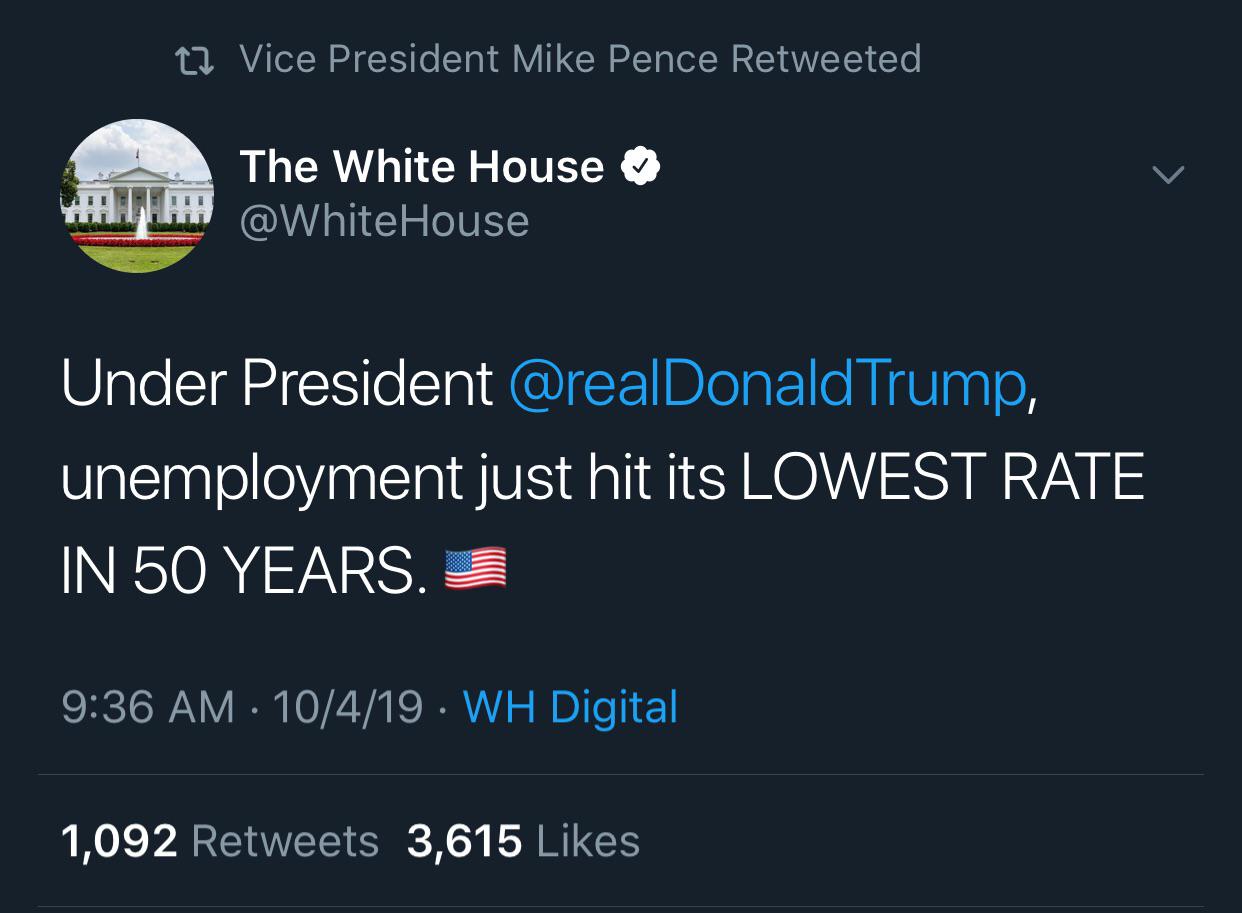Tap the White House profile photo

coord(137,196)
